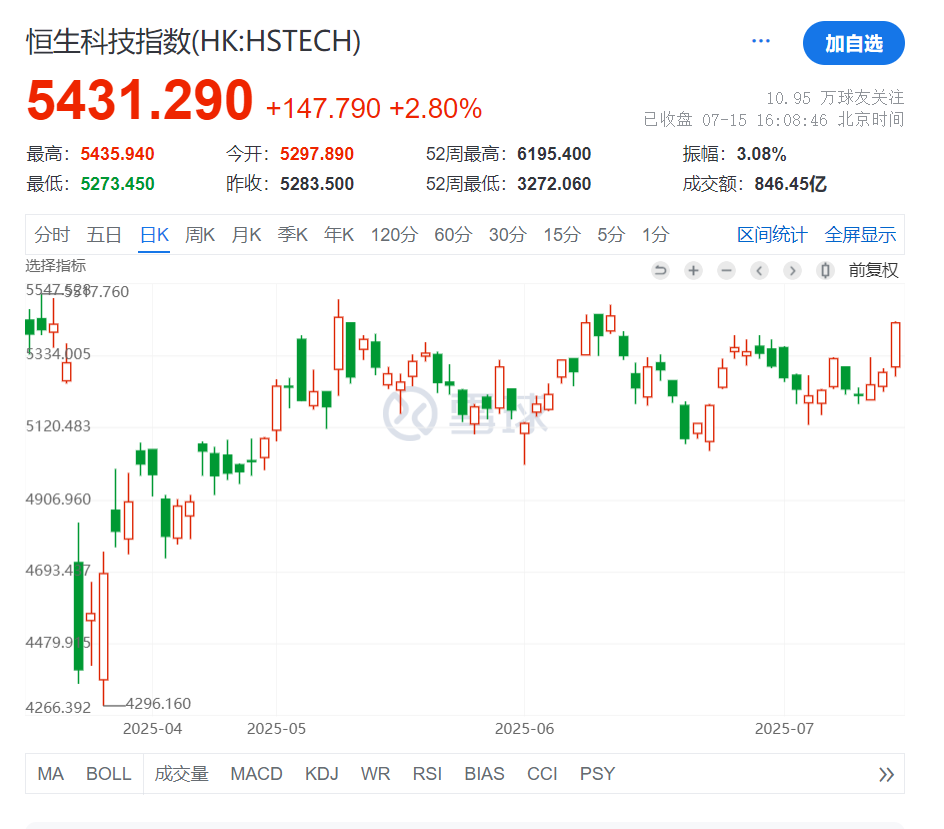This screenshot has height=829, width=944.
Task: Click the latest candlestick on chart
Action: 895,346
